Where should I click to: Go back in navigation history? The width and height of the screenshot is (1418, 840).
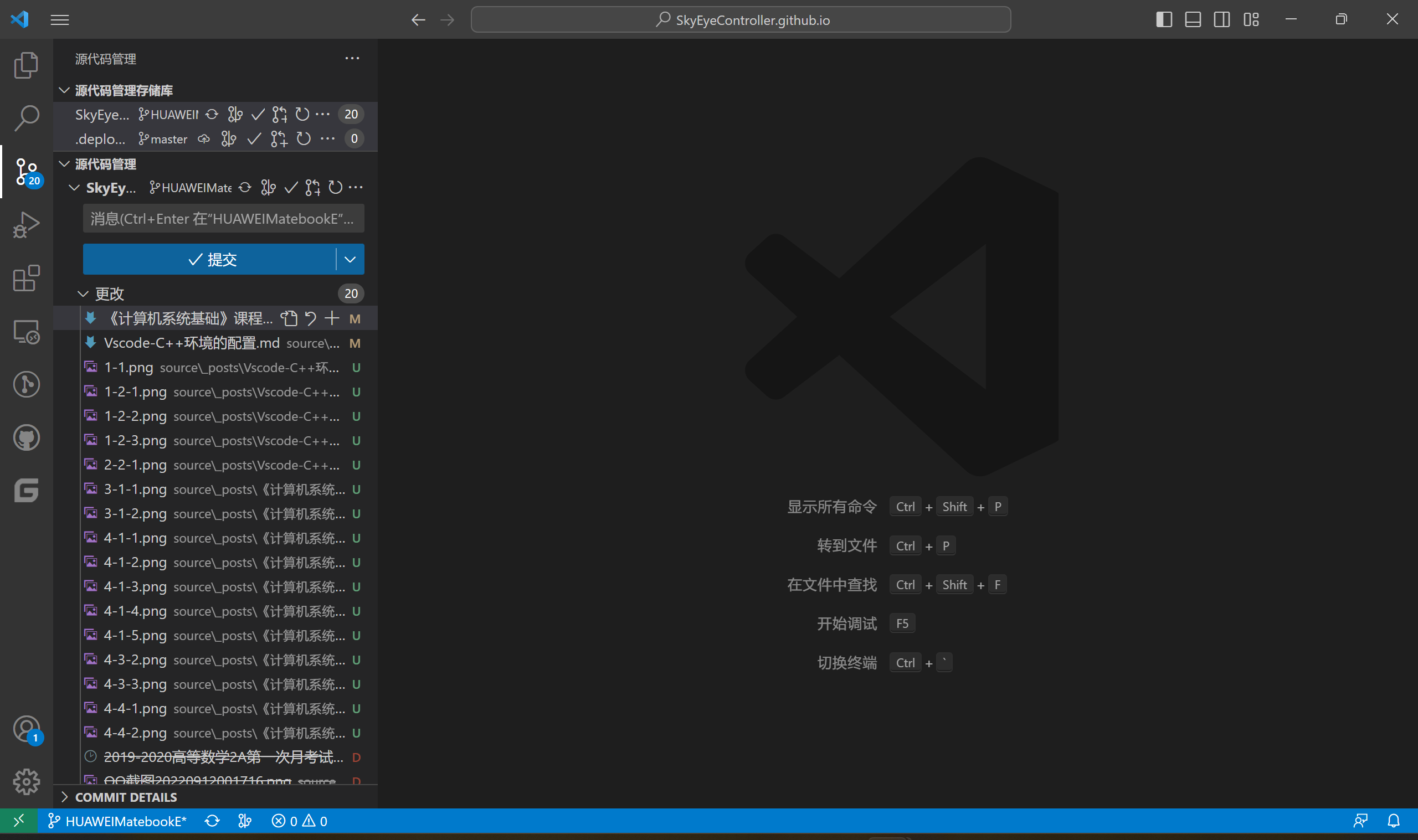tap(418, 20)
